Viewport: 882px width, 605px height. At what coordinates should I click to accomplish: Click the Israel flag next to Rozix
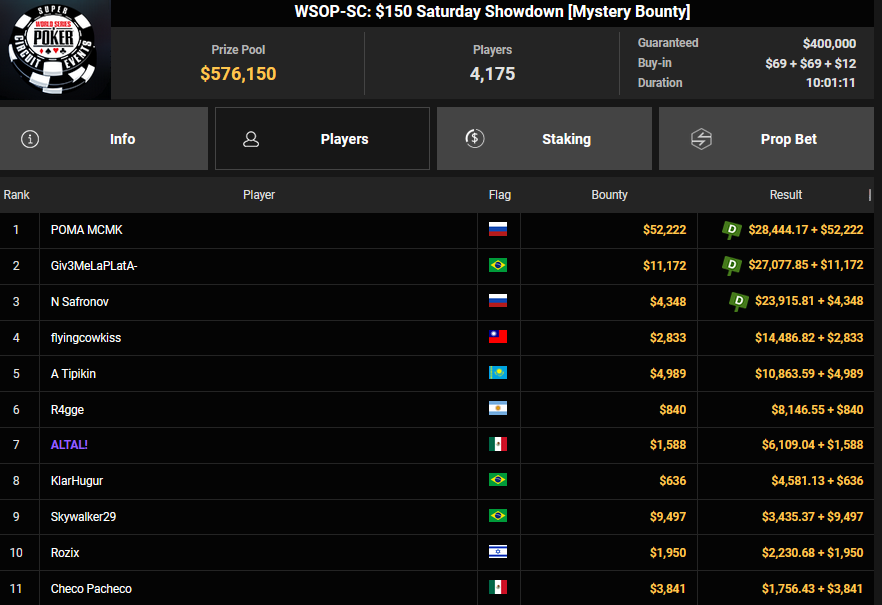point(497,553)
